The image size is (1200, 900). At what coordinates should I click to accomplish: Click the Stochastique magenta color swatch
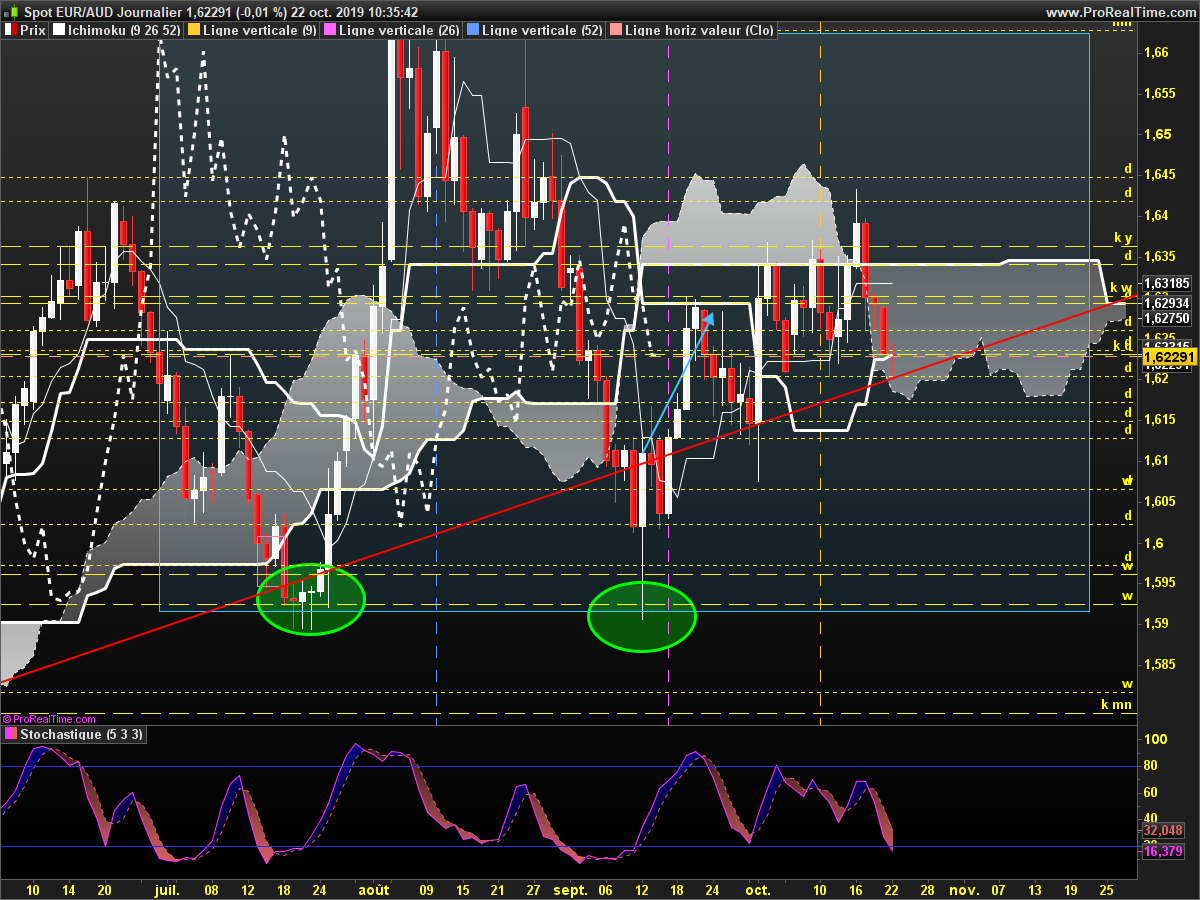[10, 733]
